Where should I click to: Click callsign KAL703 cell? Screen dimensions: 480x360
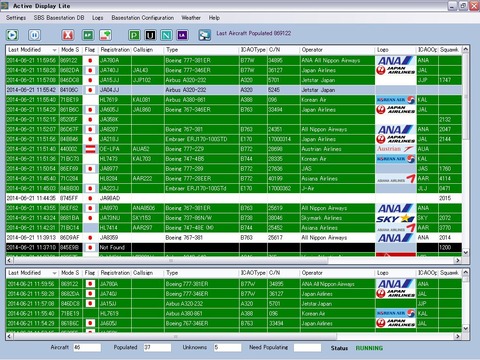pyautogui.click(x=148, y=159)
